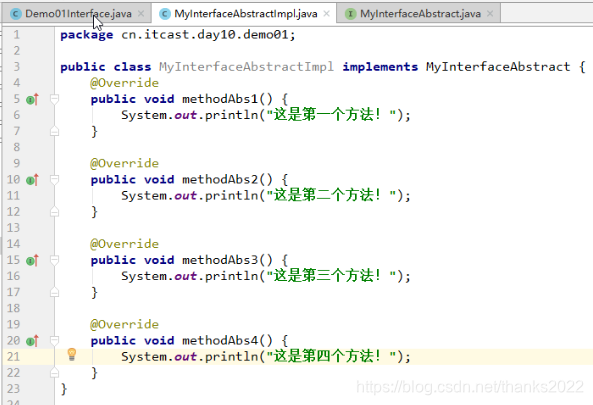Screen dimensions: 593x405
Task: Click line number 1 in the gutter
Action: 16,35
